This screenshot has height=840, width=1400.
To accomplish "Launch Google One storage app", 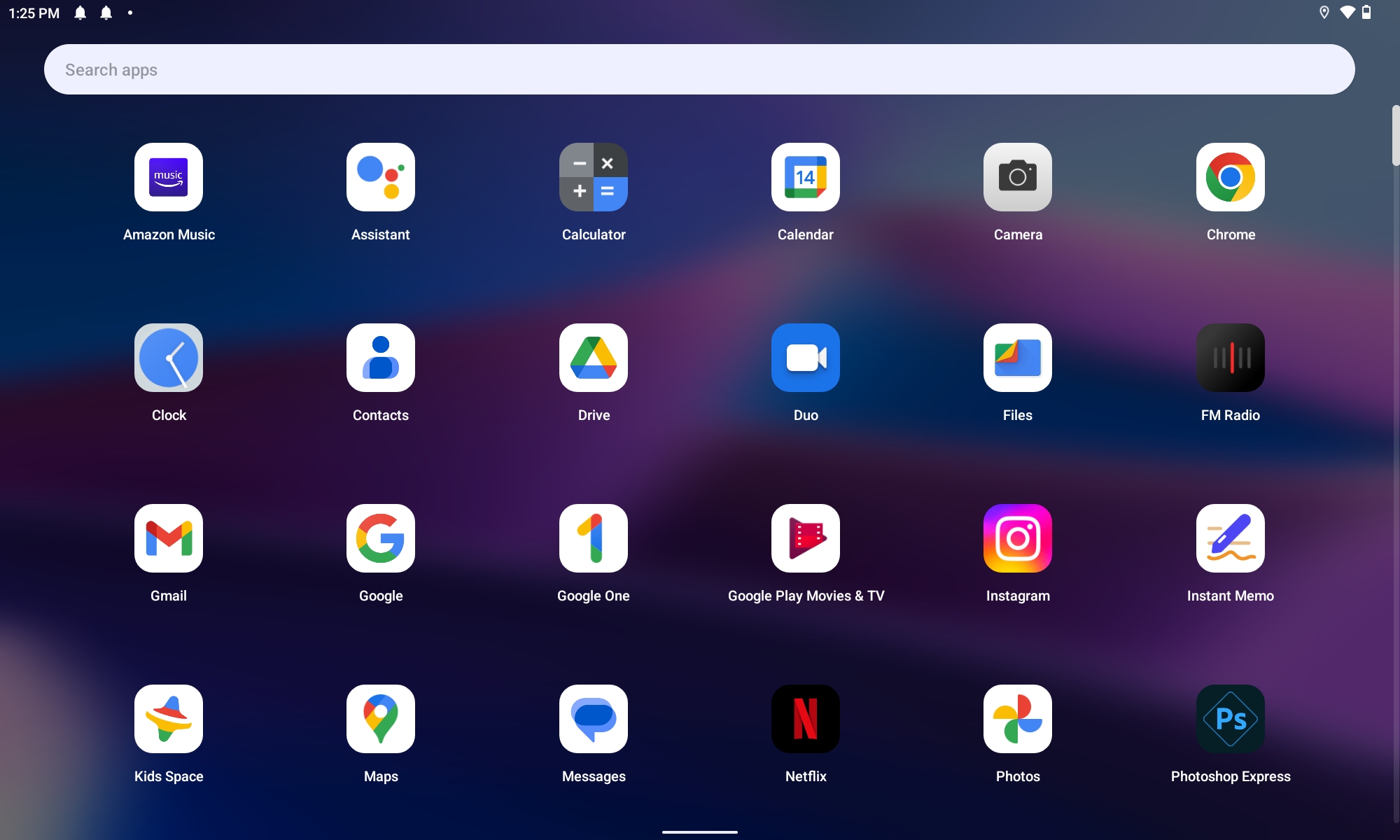I will pos(593,537).
